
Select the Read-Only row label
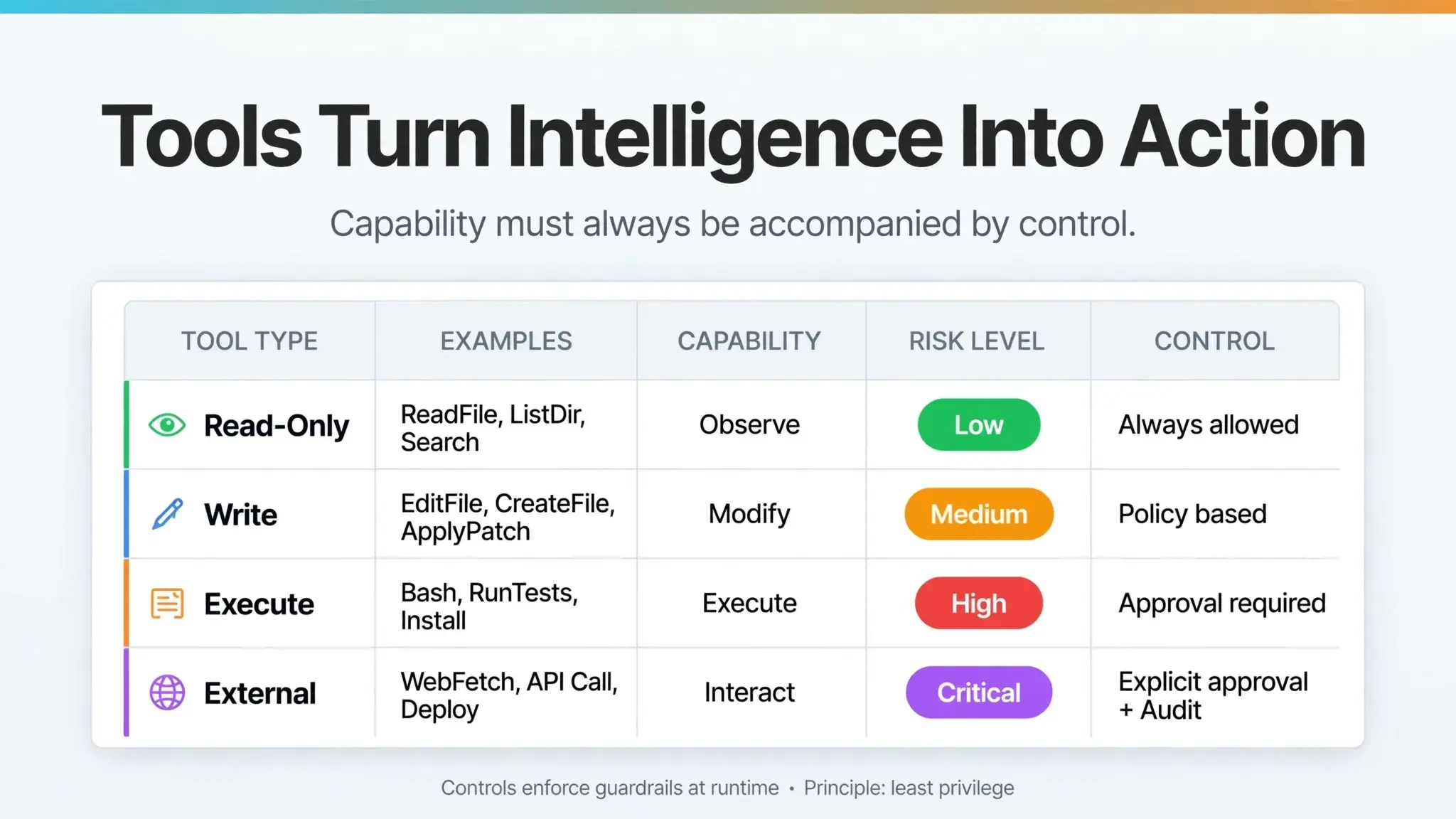click(x=277, y=425)
